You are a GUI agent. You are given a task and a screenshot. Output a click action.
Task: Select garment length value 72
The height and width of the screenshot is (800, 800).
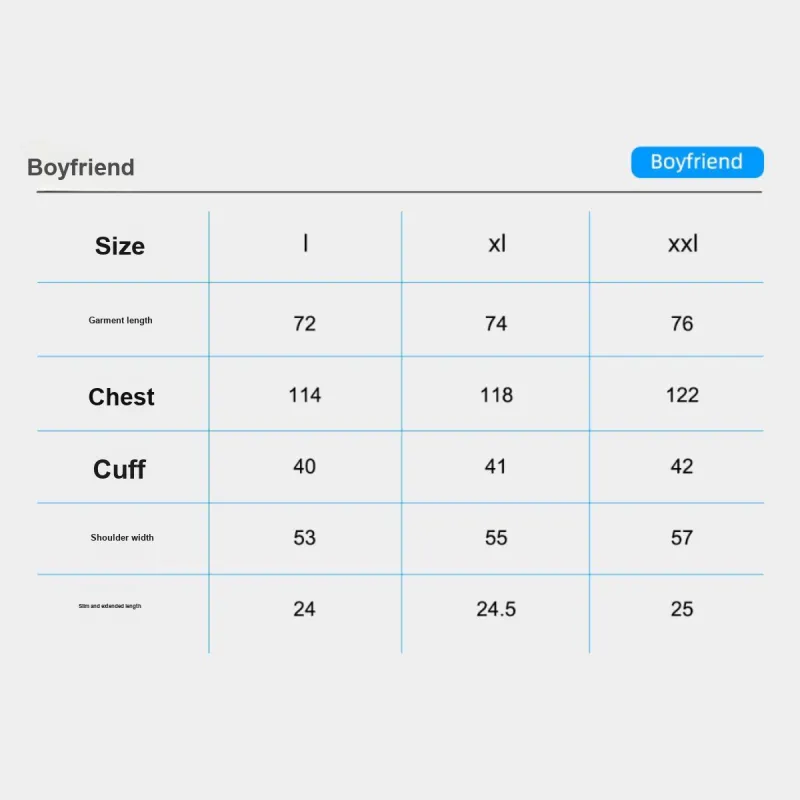(x=305, y=323)
